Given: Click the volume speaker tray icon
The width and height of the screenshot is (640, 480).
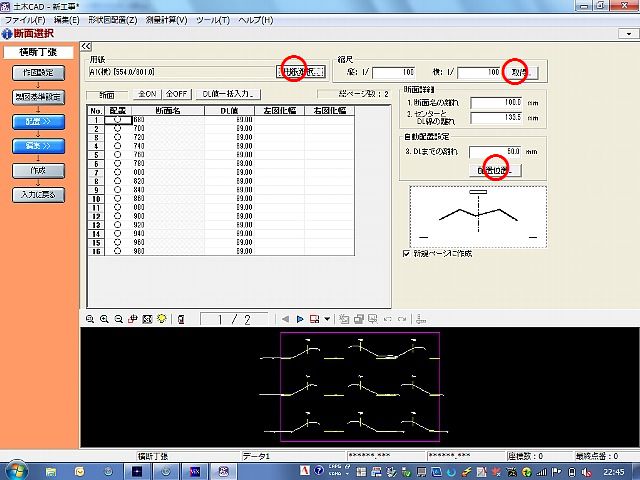Looking at the screenshot, I should coord(587,472).
